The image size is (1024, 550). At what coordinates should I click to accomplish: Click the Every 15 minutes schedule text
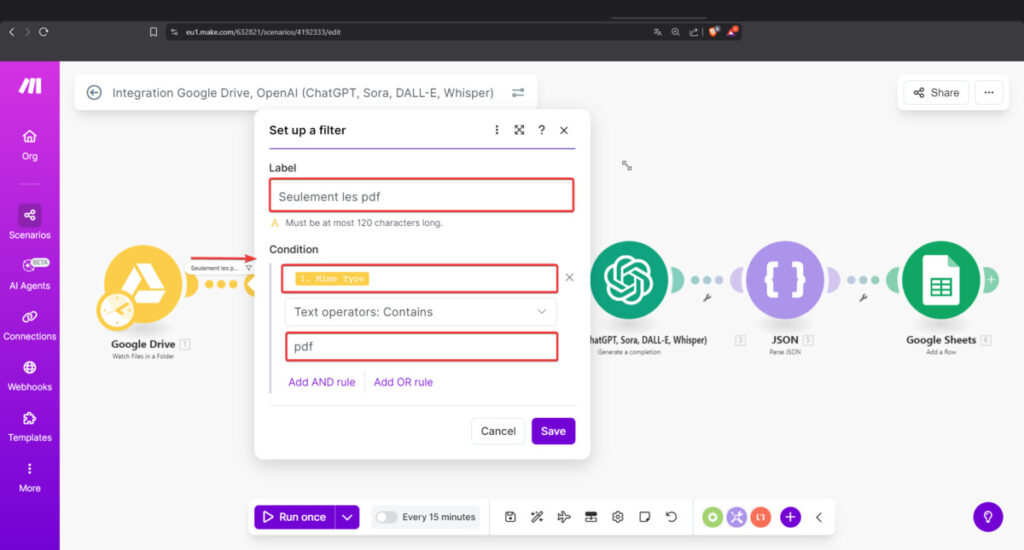click(x=439, y=517)
